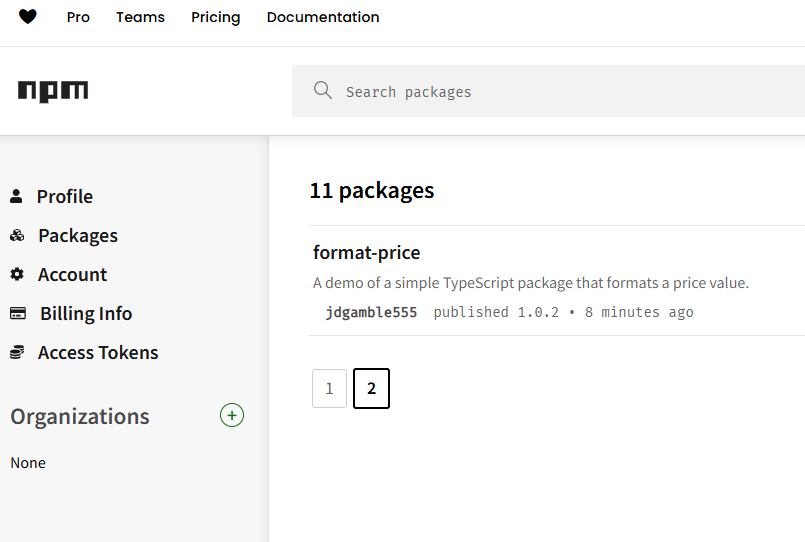Click the Account gear icon

click(17, 274)
